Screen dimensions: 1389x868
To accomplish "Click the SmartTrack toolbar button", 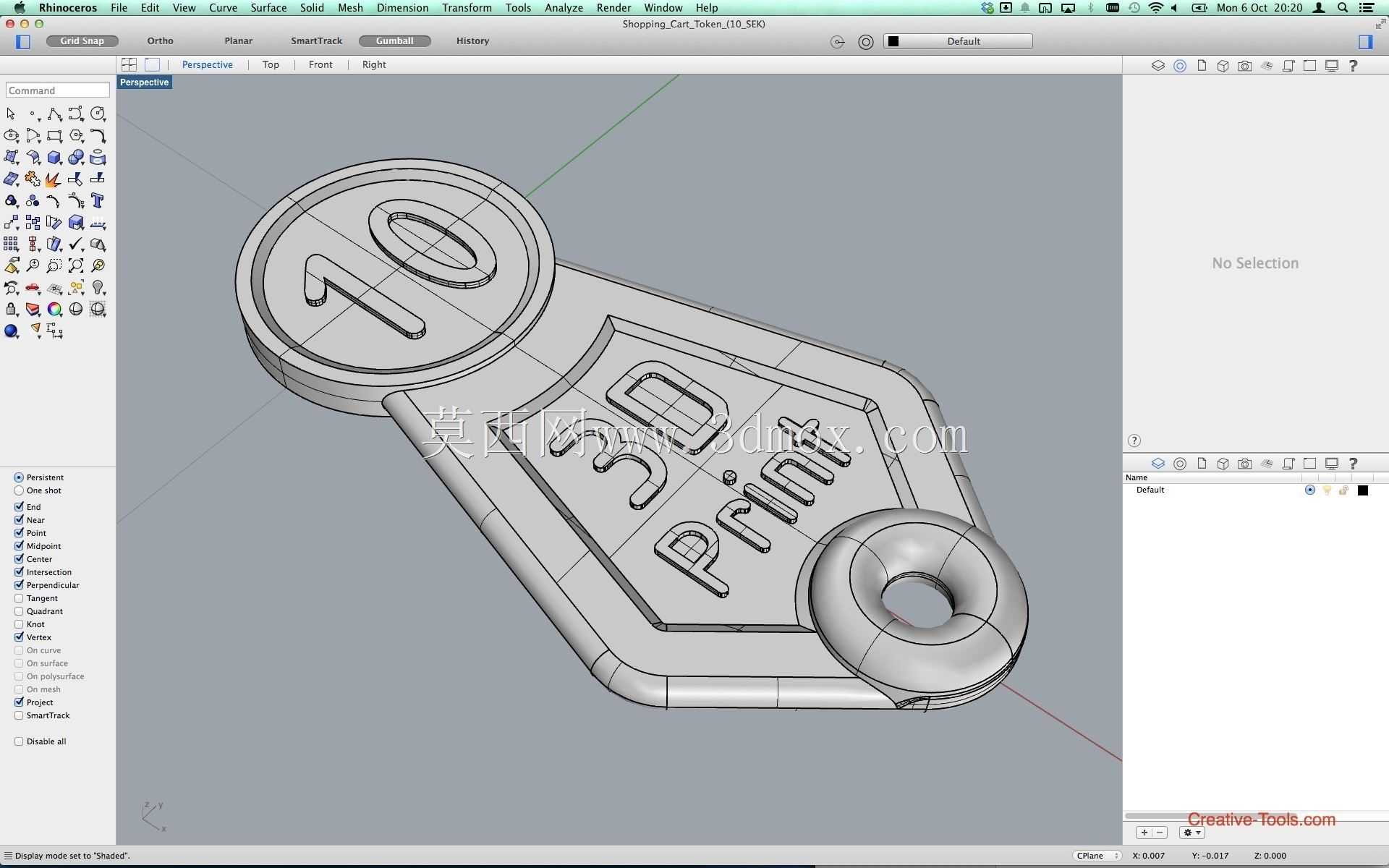I will (316, 41).
